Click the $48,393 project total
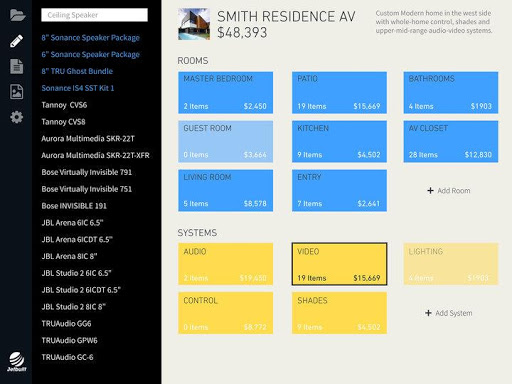The width and height of the screenshot is (512, 384). pos(242,33)
